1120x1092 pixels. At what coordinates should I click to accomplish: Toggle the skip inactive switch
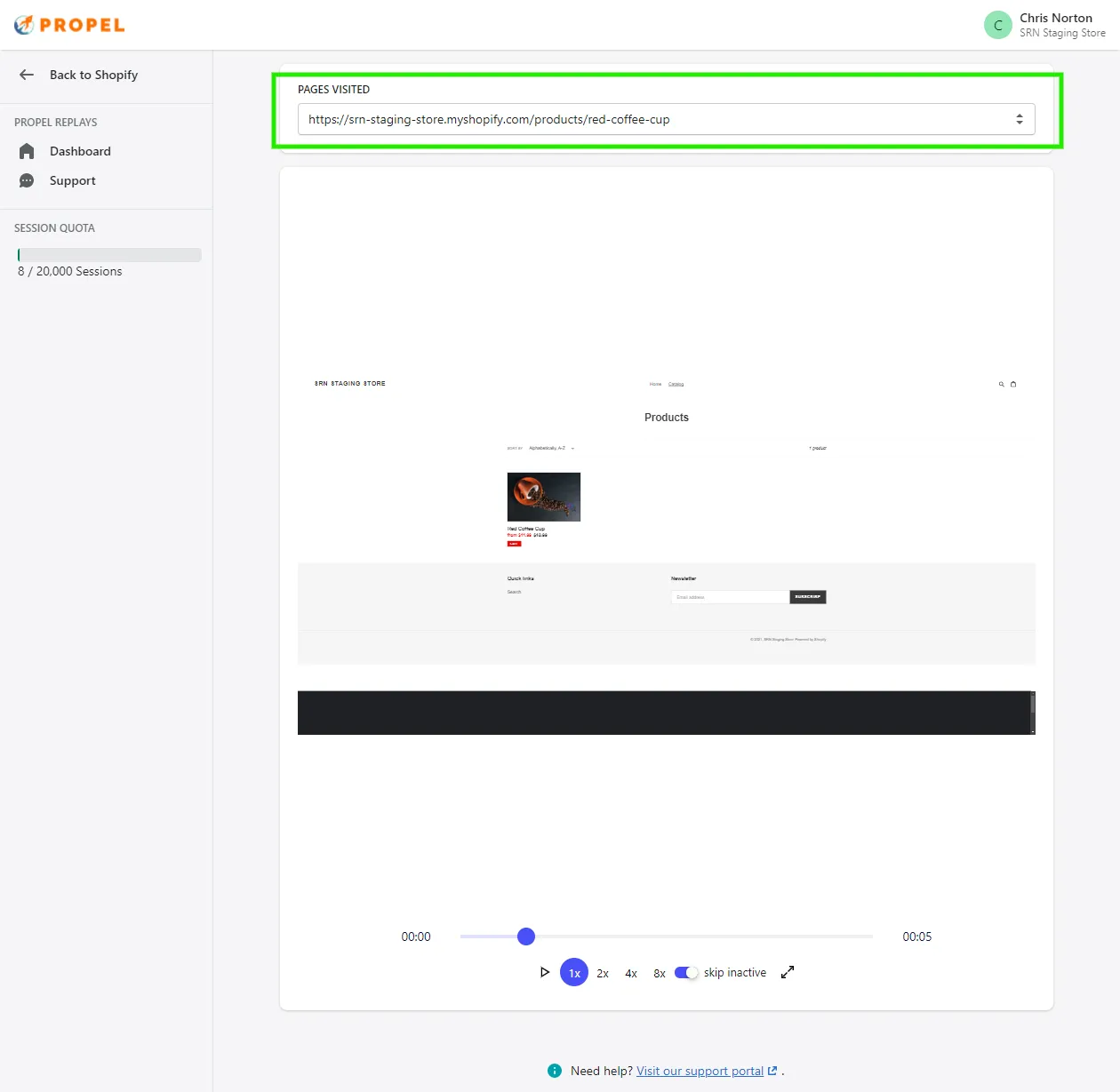686,973
